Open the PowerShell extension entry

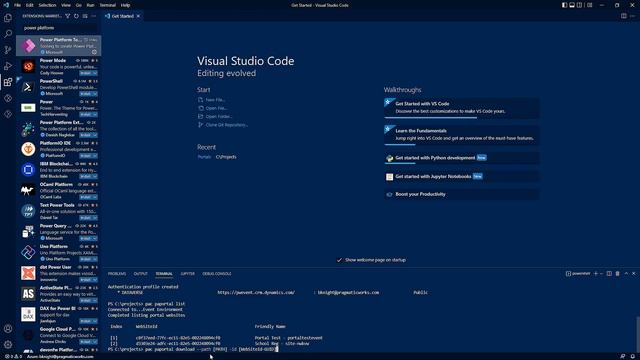58,87
